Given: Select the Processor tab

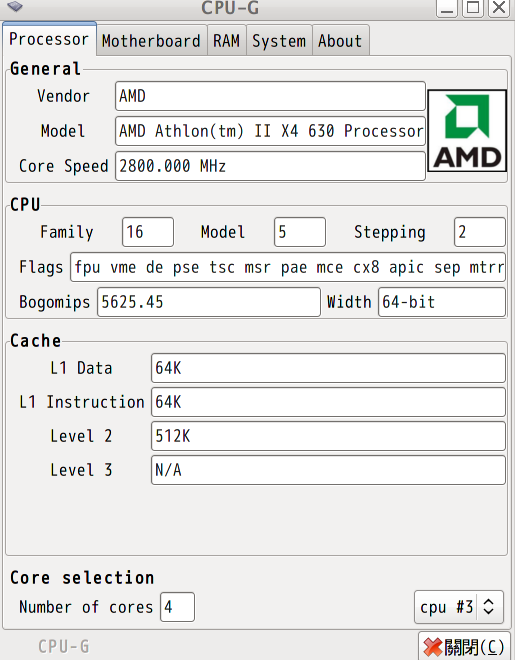Looking at the screenshot, I should tap(49, 39).
